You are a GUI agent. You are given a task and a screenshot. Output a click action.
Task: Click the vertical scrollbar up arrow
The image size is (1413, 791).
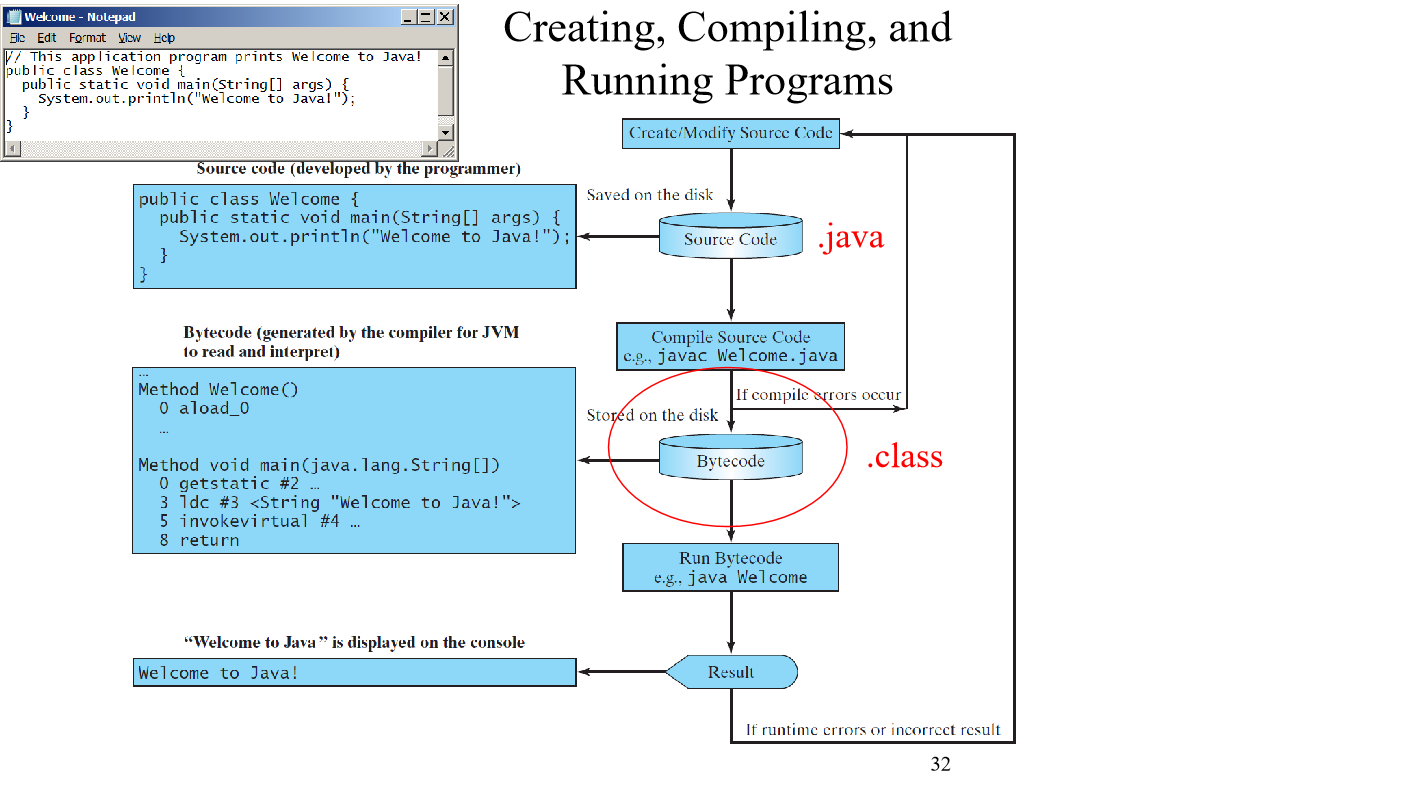click(449, 57)
